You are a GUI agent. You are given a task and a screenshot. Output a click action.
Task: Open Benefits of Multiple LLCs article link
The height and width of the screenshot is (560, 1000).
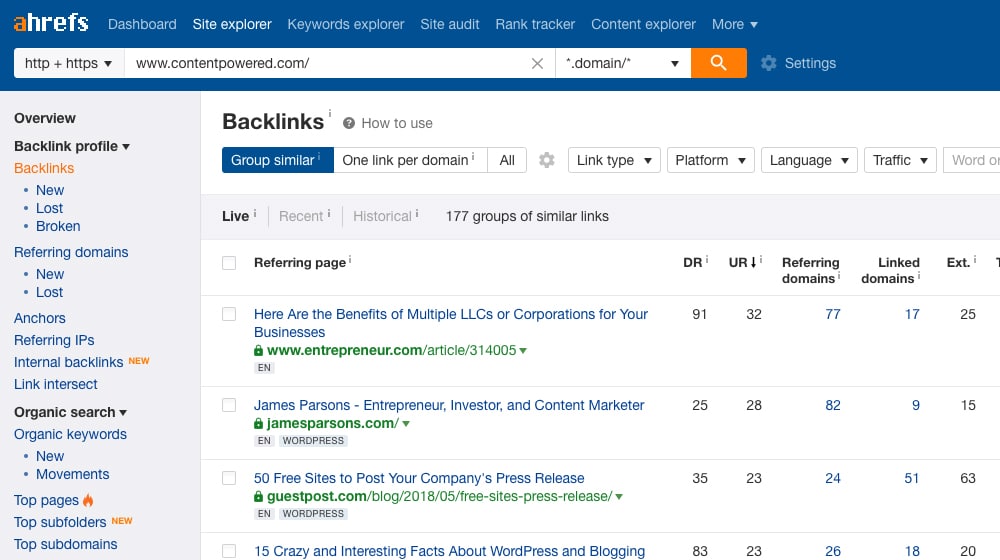[450, 323]
